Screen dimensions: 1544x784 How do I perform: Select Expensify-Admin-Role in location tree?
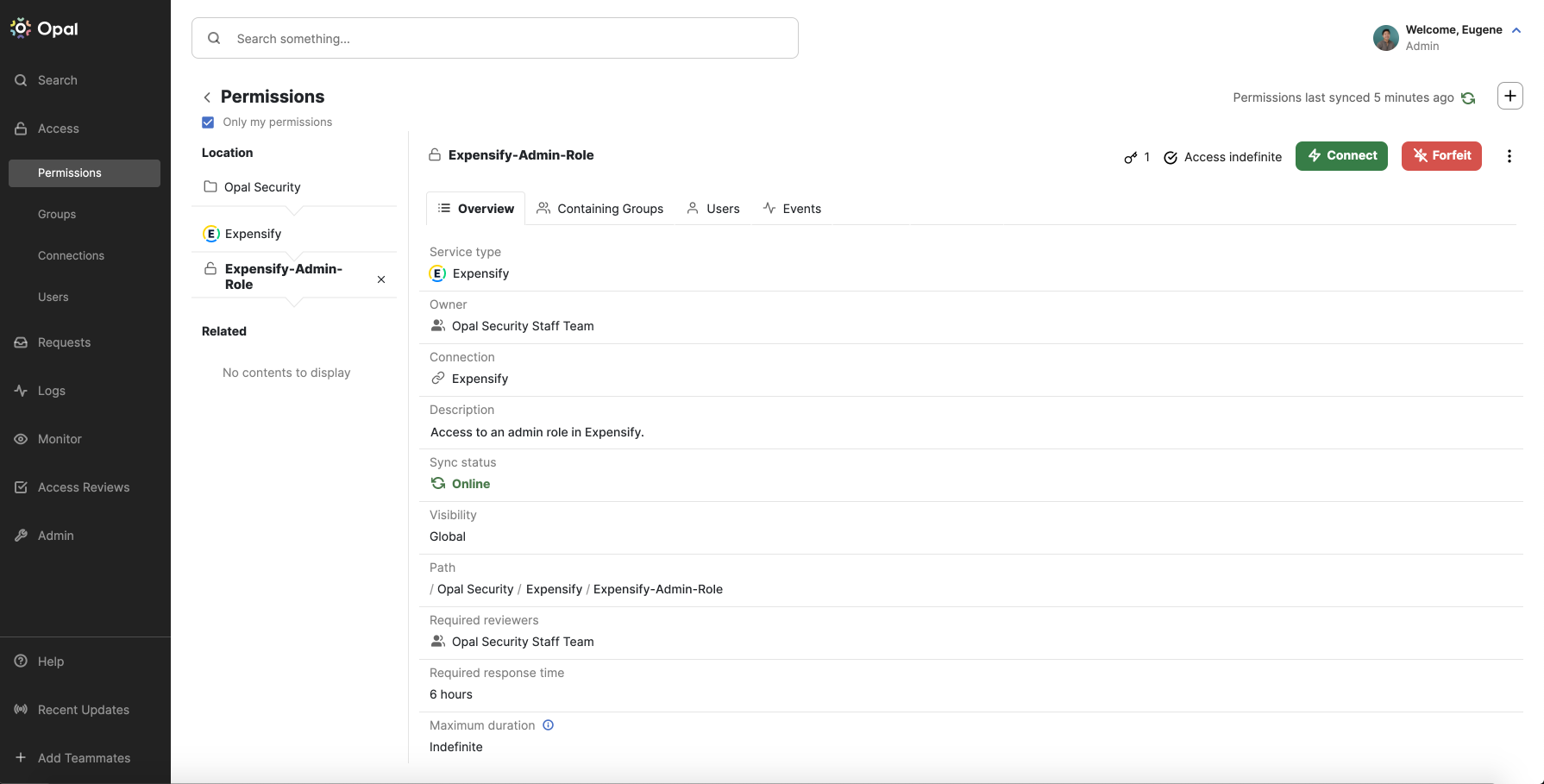click(284, 277)
